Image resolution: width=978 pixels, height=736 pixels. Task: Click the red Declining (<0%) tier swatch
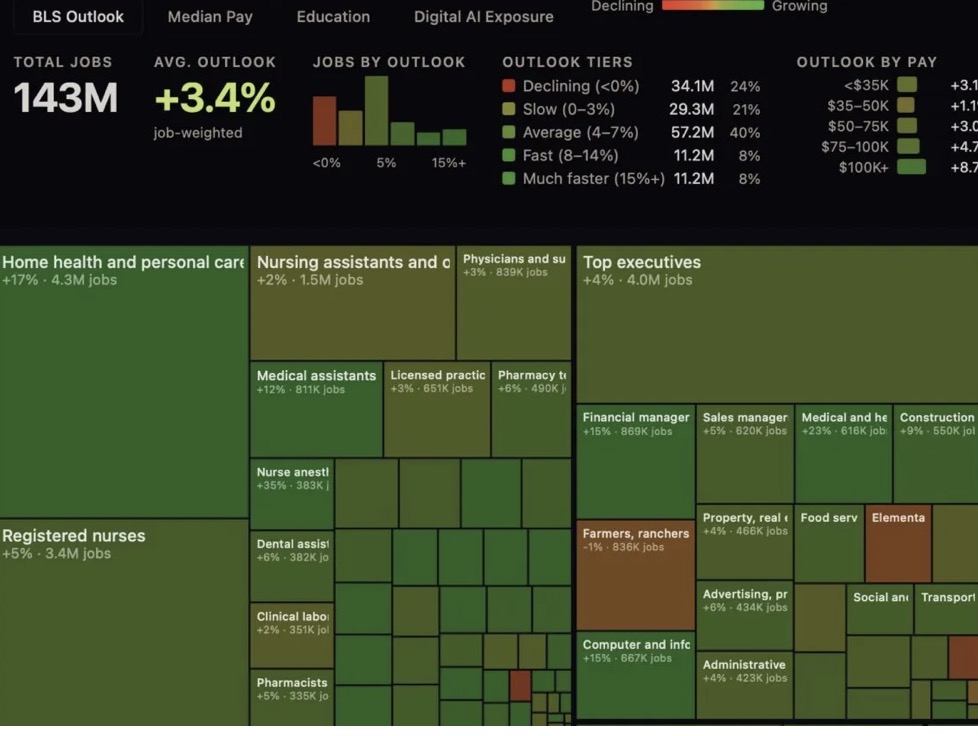[x=509, y=86]
